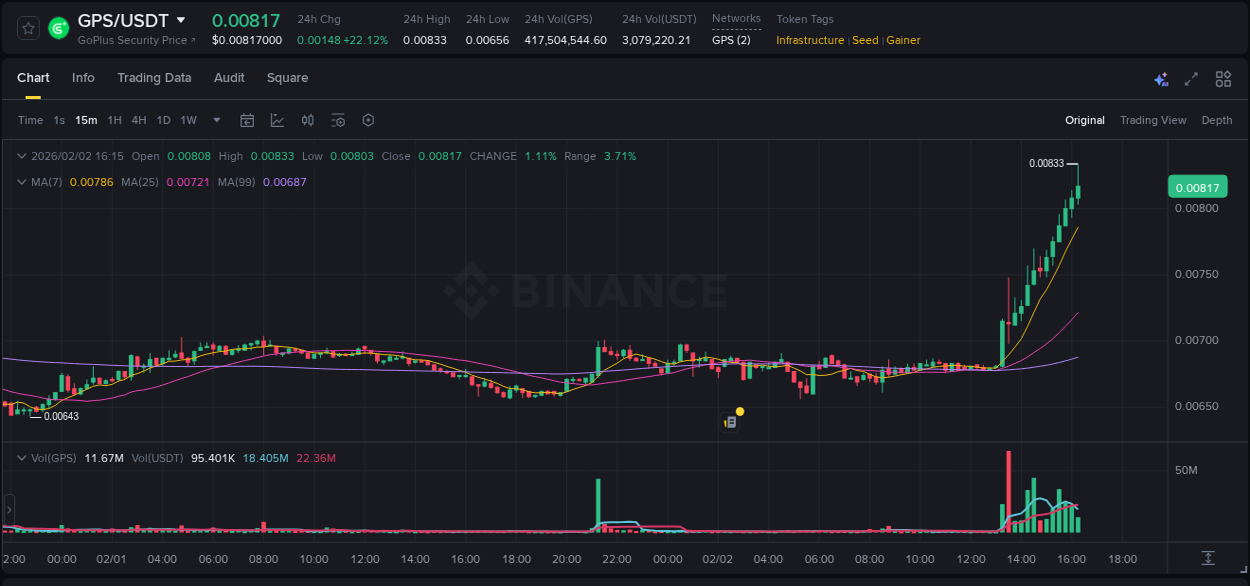
Task: Toggle GPS/USDT as a favorite pair
Action: point(27,27)
